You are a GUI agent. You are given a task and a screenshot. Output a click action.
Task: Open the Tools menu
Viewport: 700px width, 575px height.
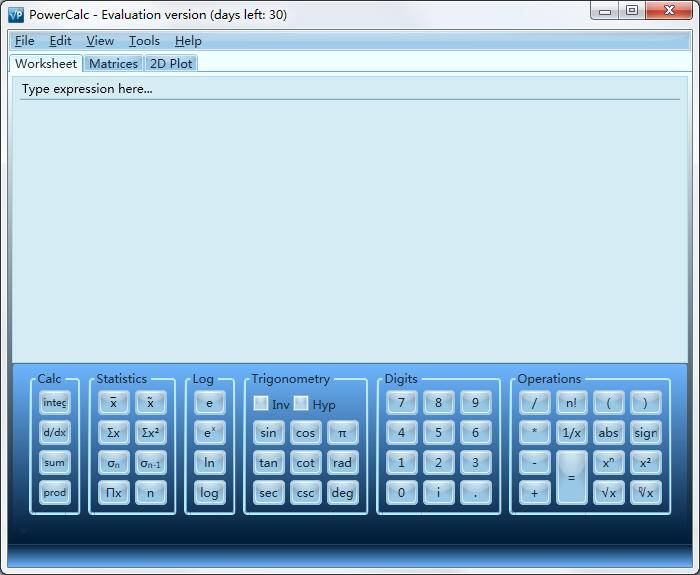(144, 41)
